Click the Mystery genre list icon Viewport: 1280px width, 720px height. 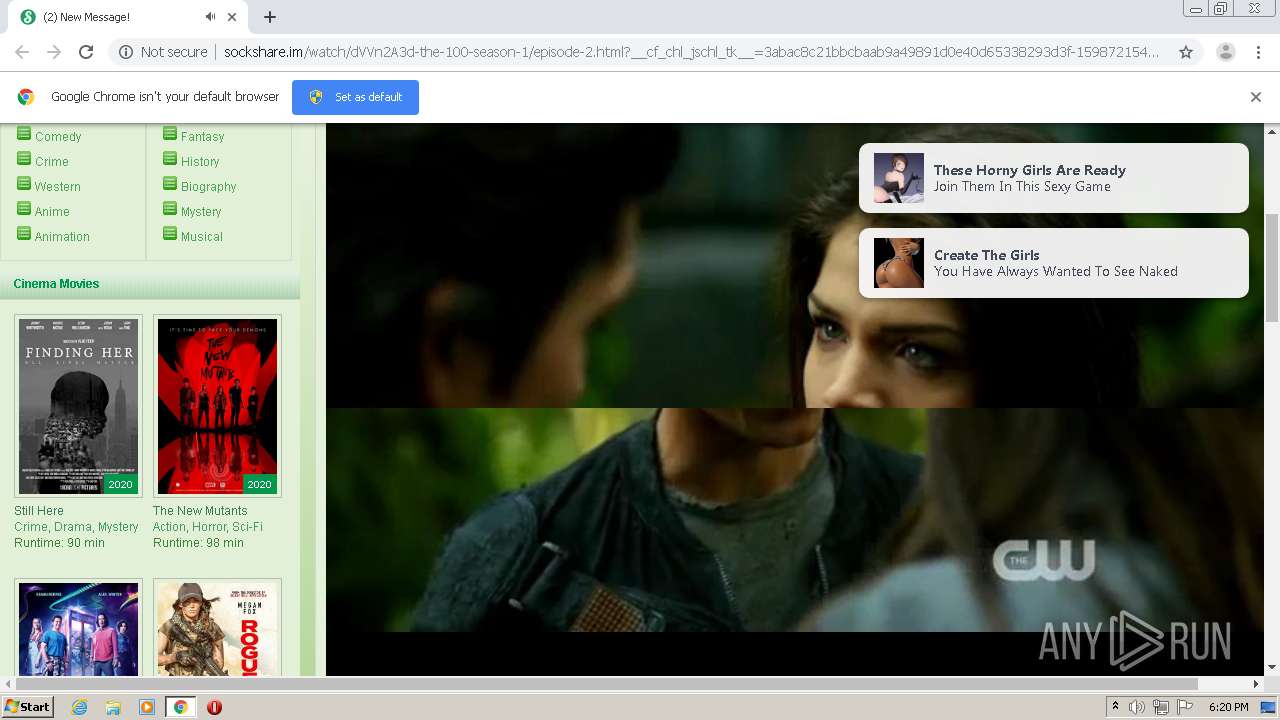170,209
